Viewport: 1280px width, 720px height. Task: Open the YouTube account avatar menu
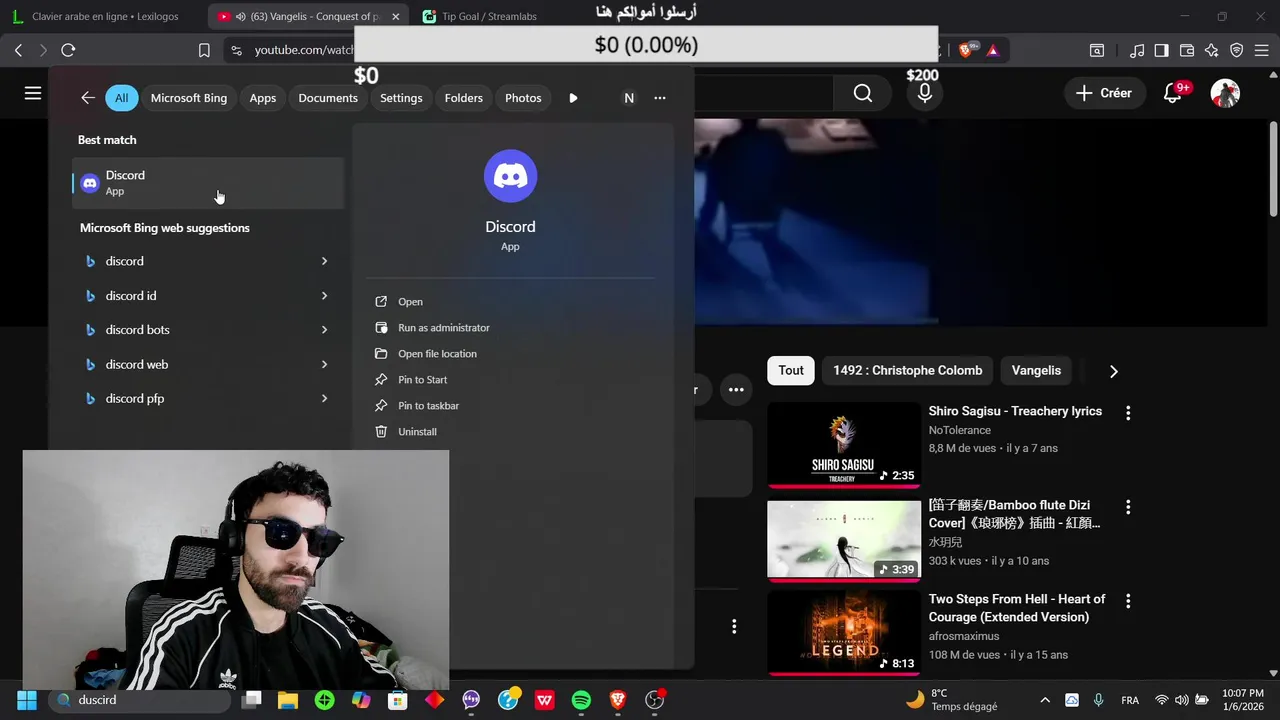click(1225, 93)
